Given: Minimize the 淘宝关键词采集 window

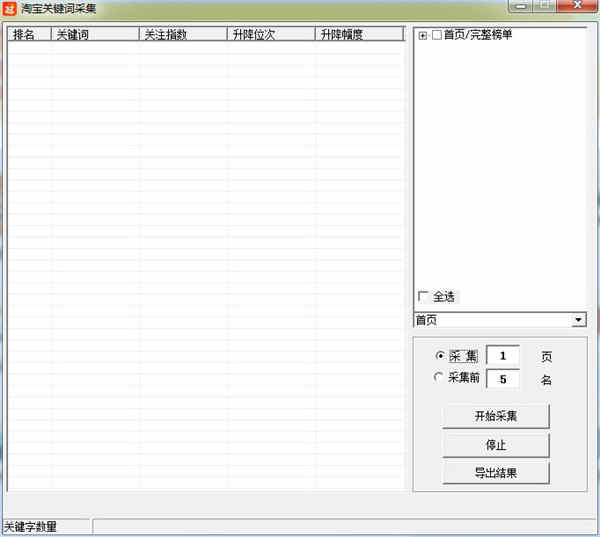Looking at the screenshot, I should [520, 6].
